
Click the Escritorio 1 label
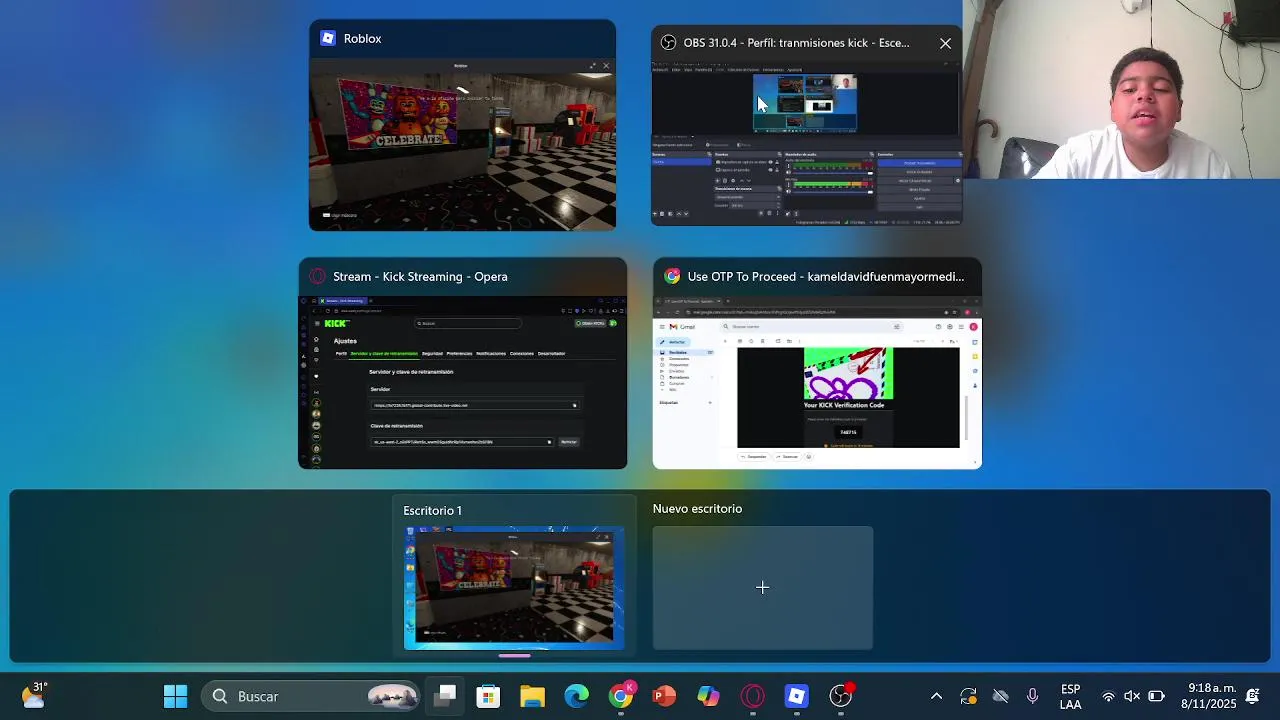pos(432,510)
